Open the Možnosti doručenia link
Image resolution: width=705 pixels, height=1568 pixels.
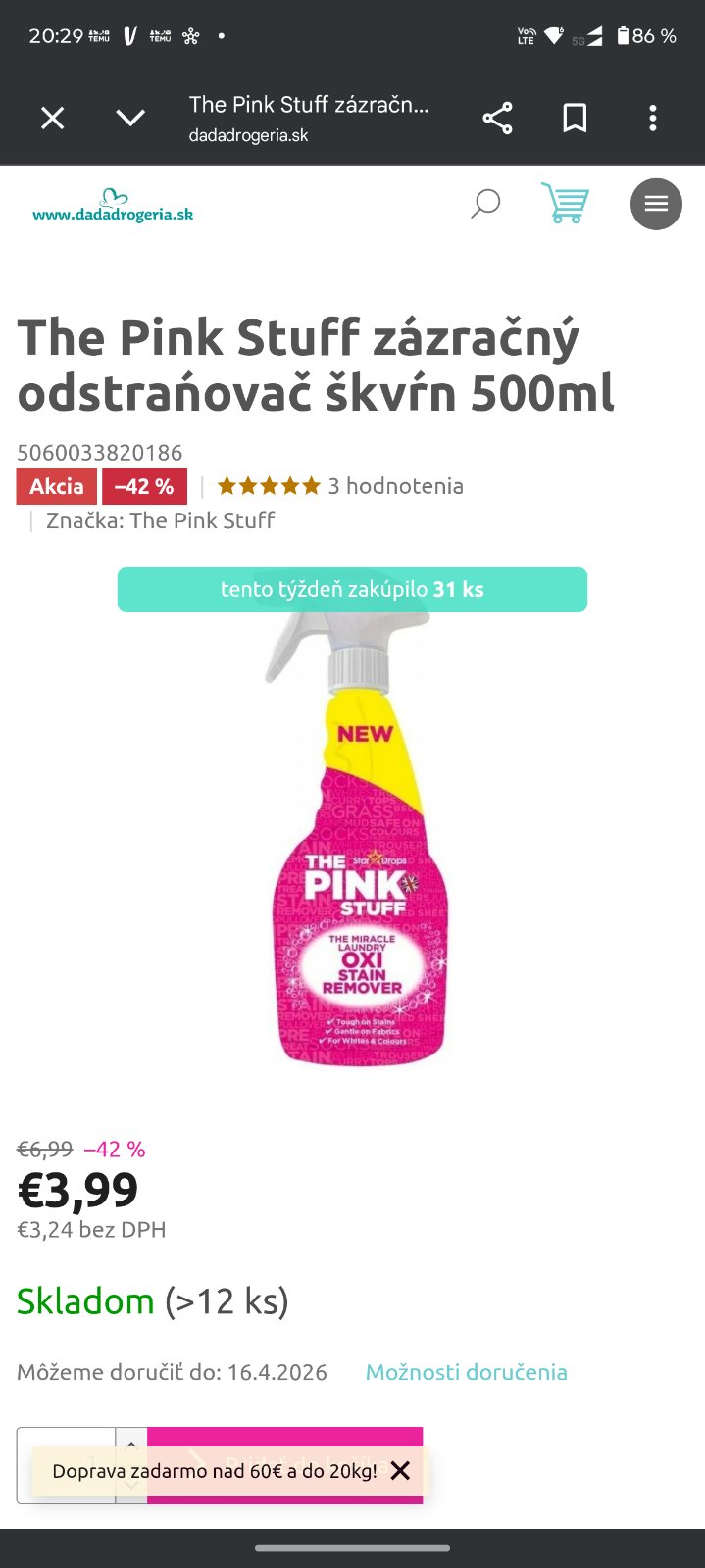click(467, 1372)
